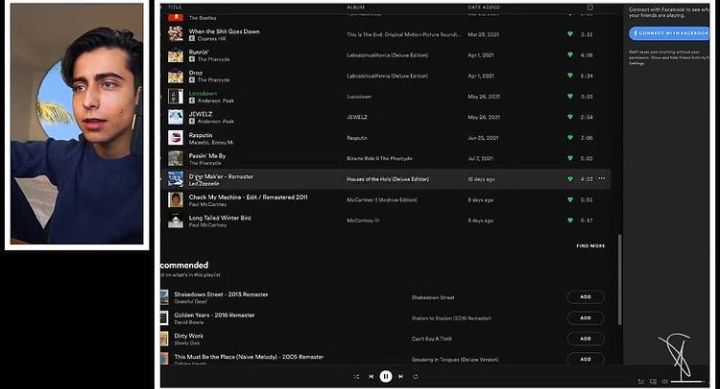Add Golden Years to the playlist
This screenshot has width=720, height=389.
585,318
